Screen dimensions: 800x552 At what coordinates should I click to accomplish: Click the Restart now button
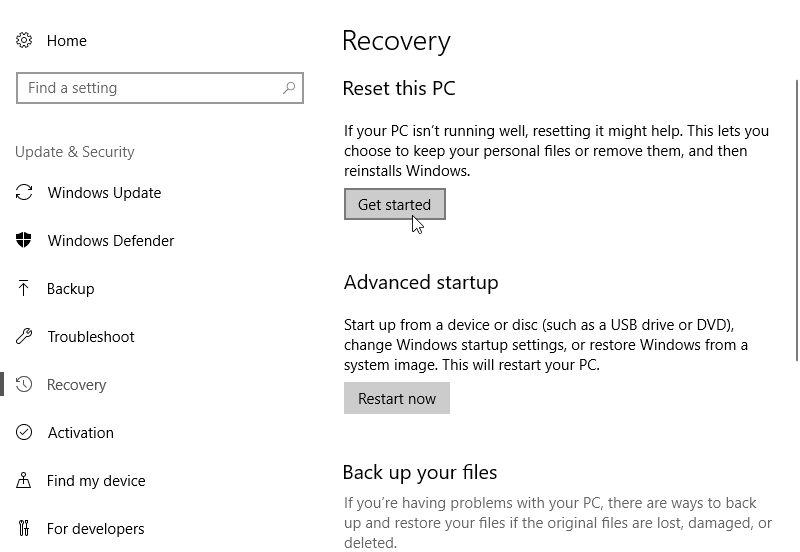(x=397, y=398)
